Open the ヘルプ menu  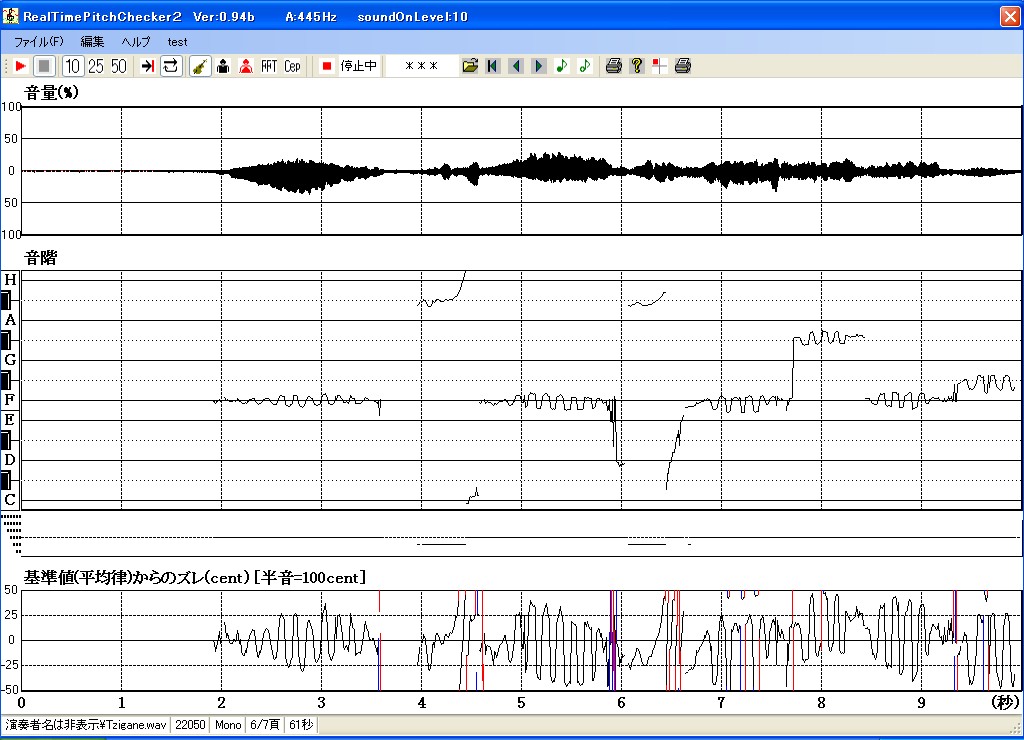click(x=136, y=42)
